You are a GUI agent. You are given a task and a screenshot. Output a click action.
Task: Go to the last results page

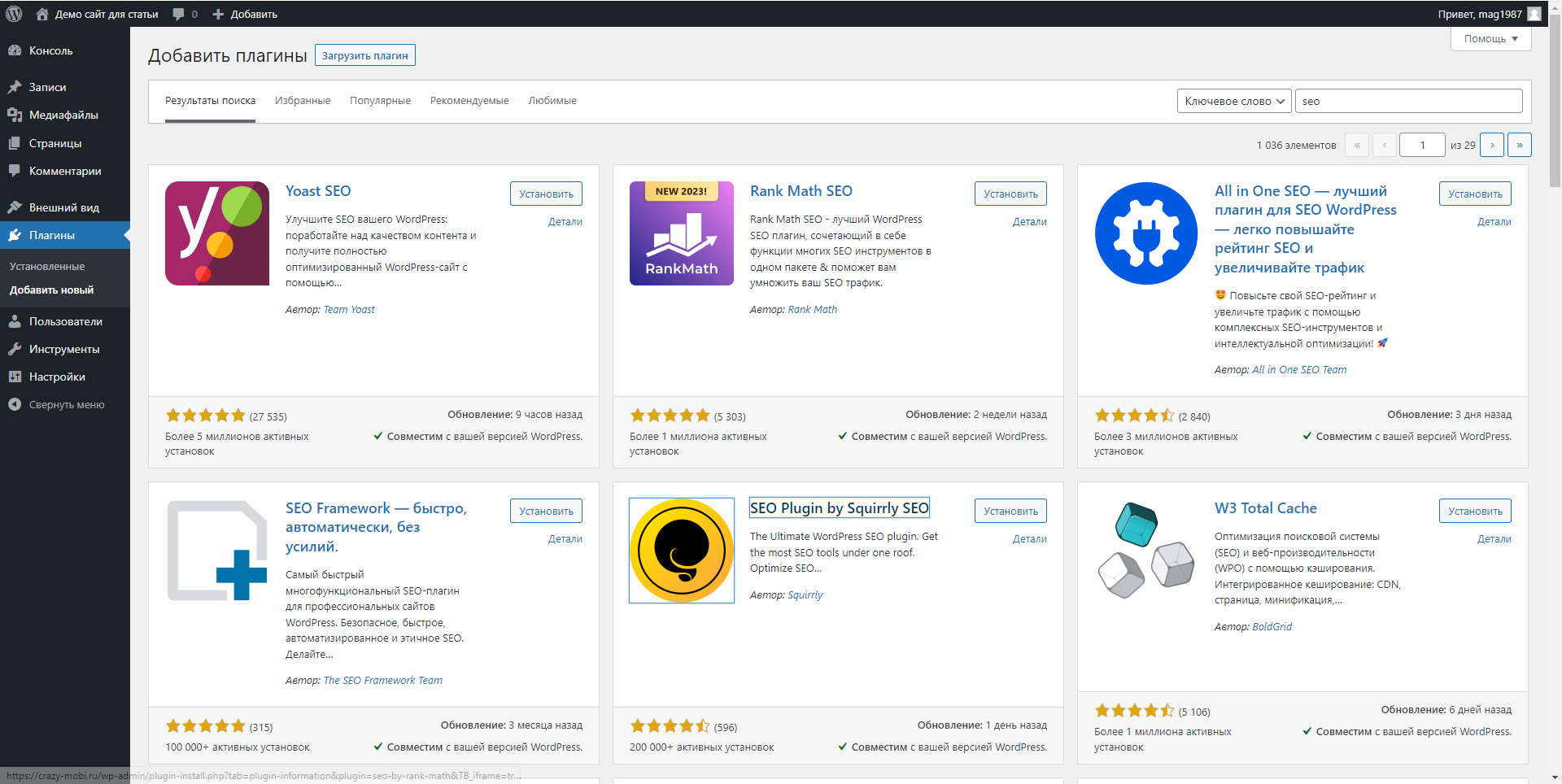1519,145
